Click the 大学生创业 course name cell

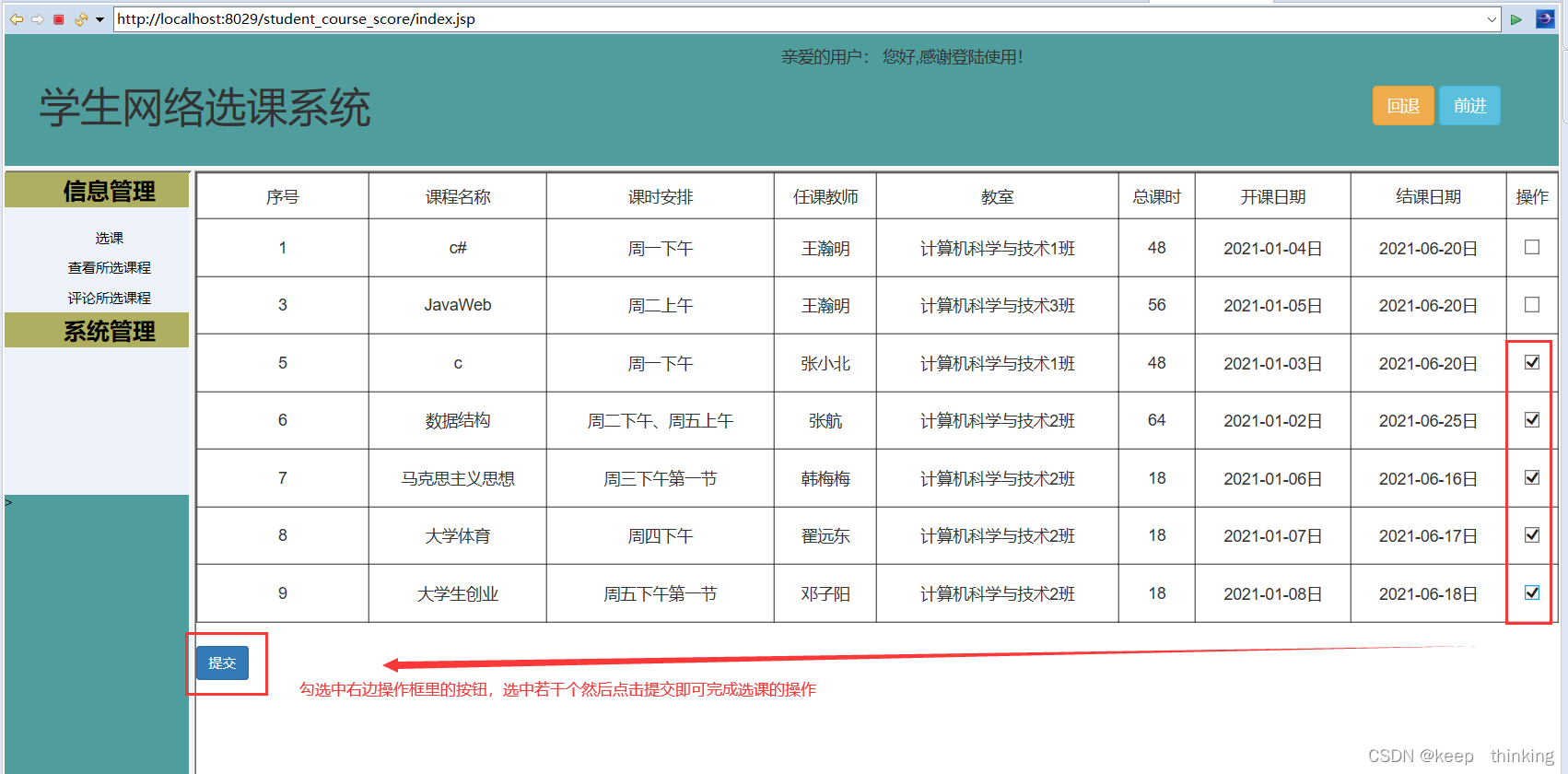[x=458, y=593]
